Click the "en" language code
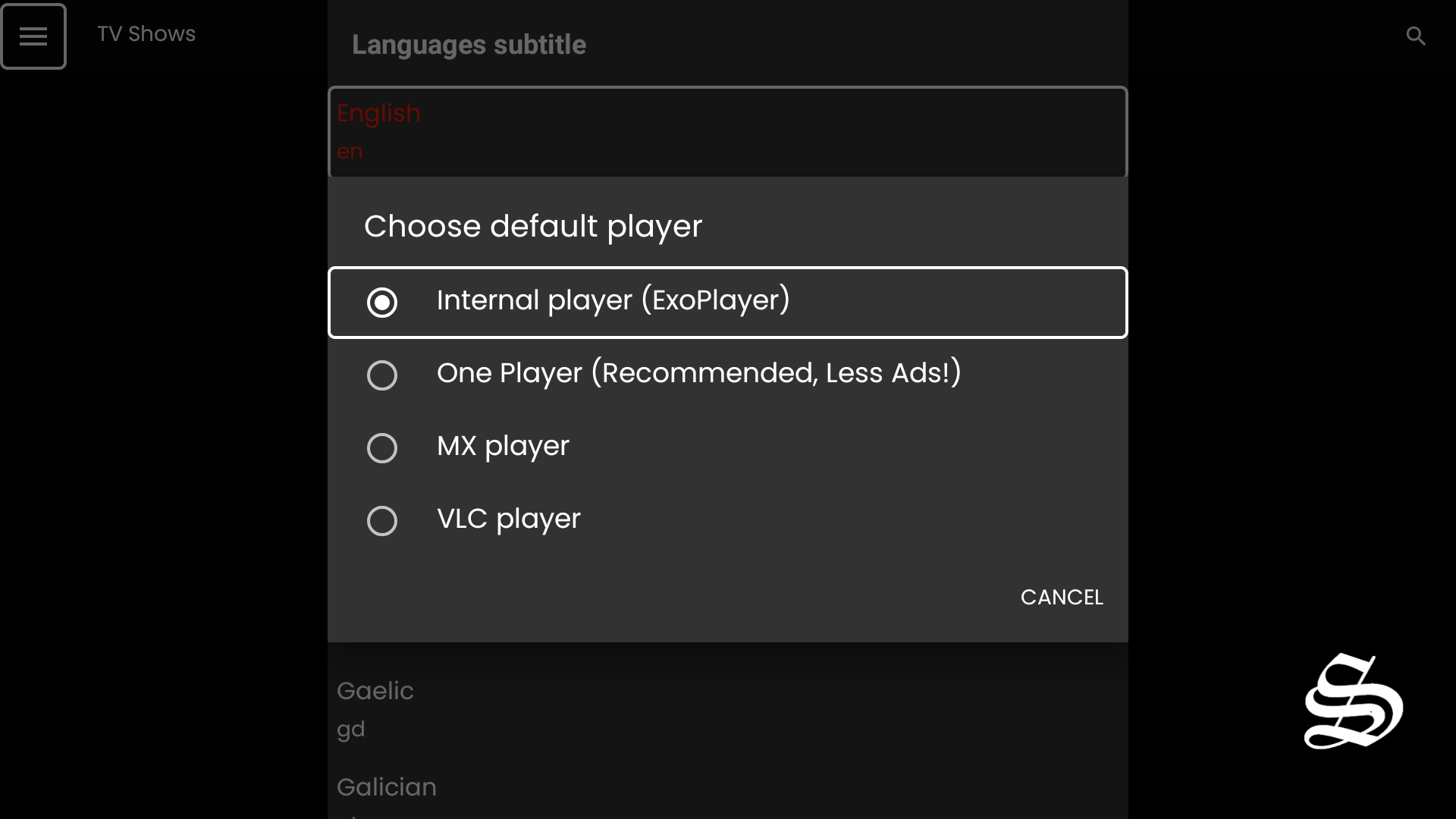The height and width of the screenshot is (819, 1456). click(x=350, y=152)
